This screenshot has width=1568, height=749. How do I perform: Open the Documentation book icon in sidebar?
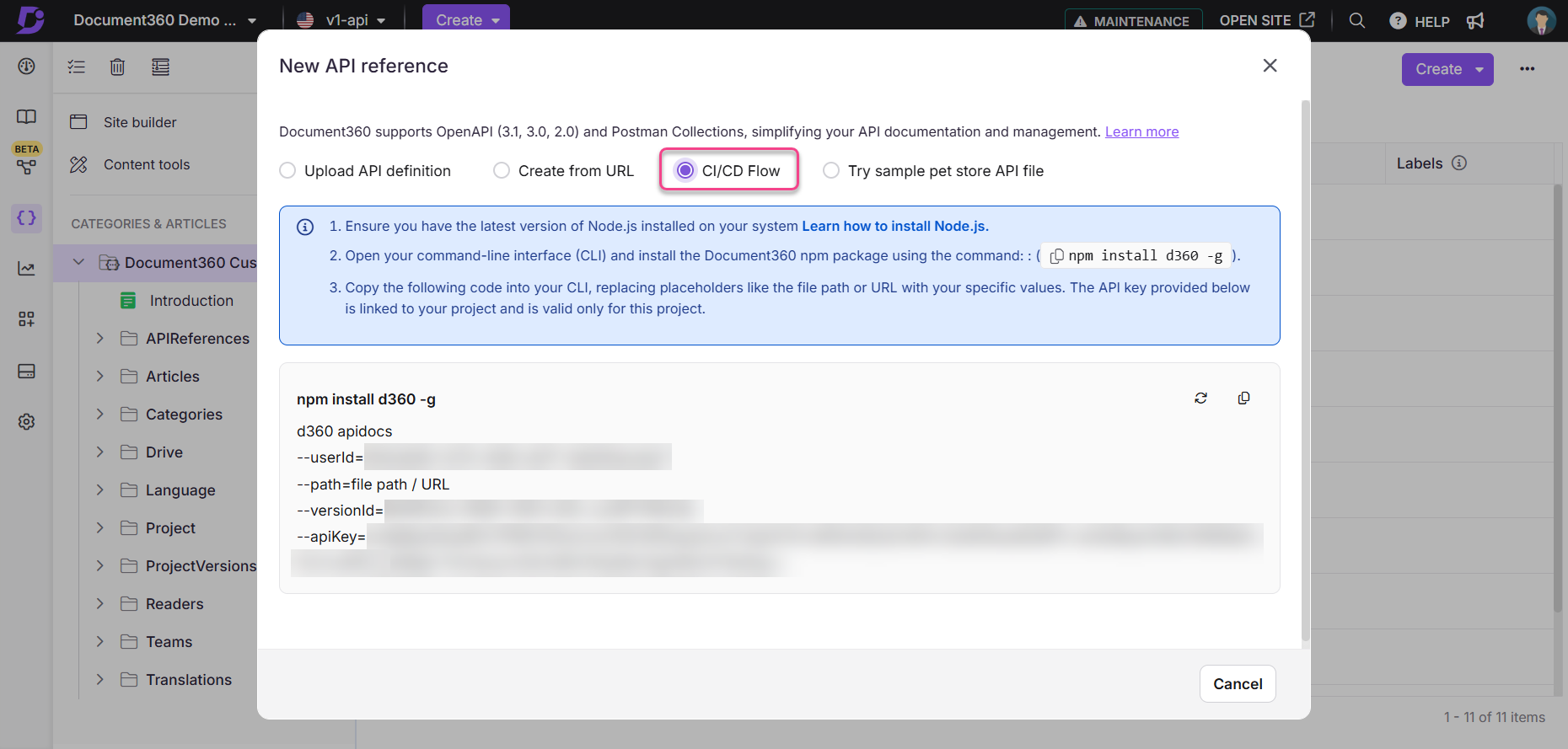27,116
